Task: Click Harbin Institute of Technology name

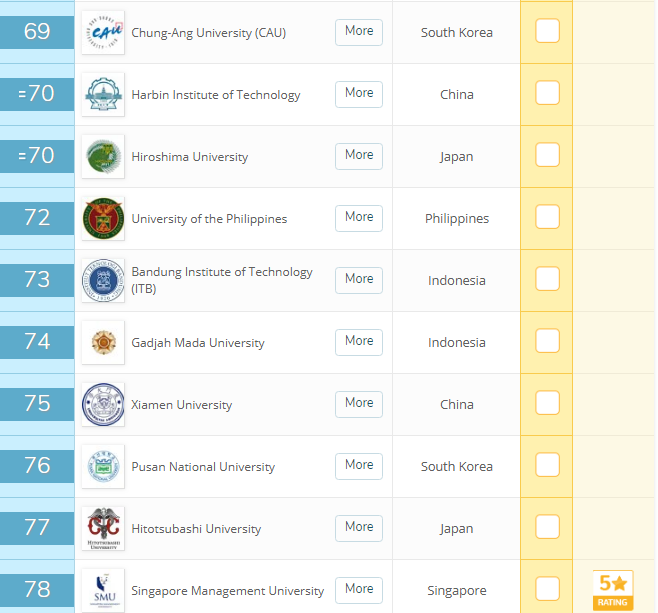Action: pyautogui.click(x=216, y=95)
